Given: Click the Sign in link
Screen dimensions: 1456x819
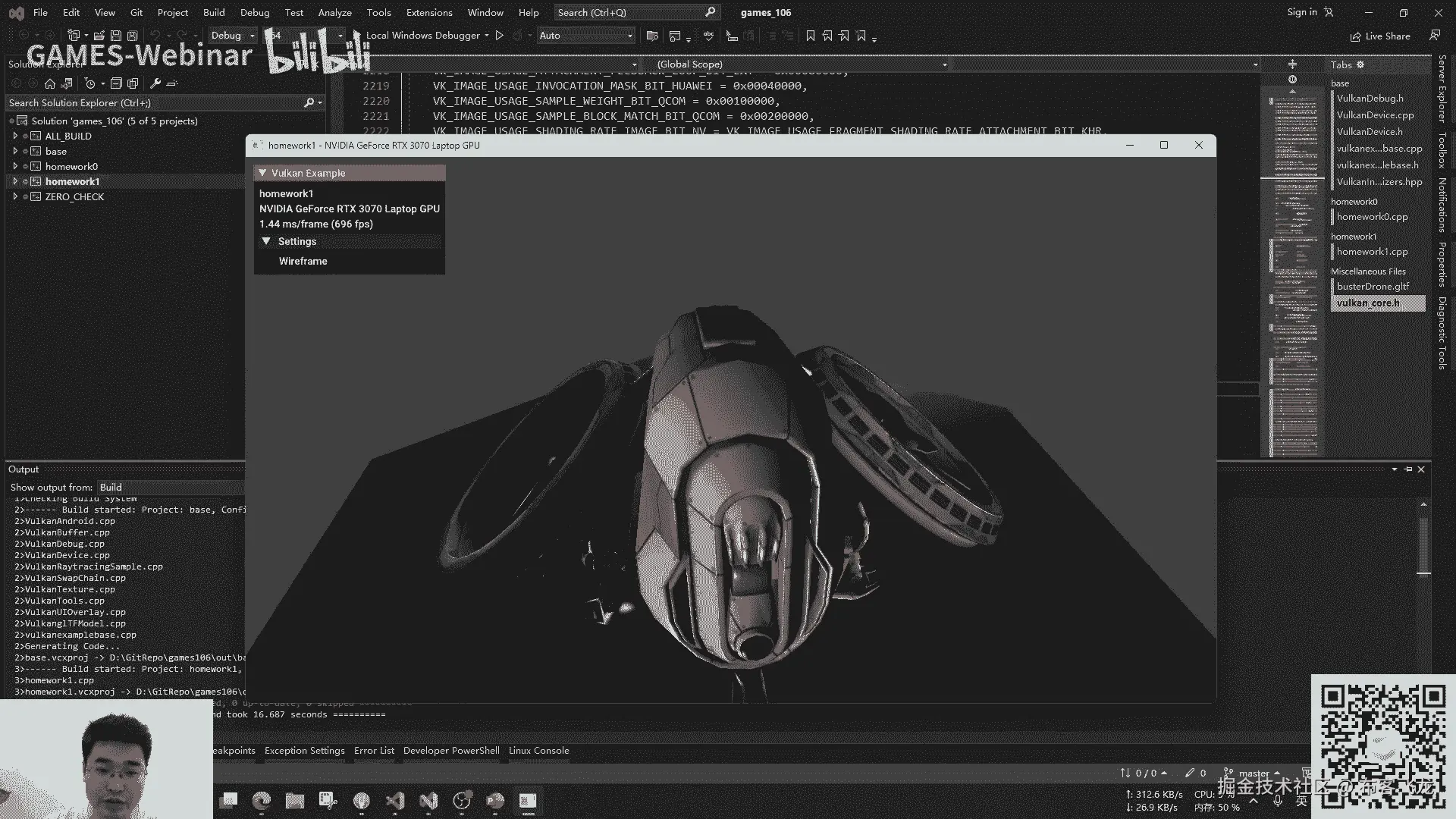Looking at the screenshot, I should [1301, 12].
